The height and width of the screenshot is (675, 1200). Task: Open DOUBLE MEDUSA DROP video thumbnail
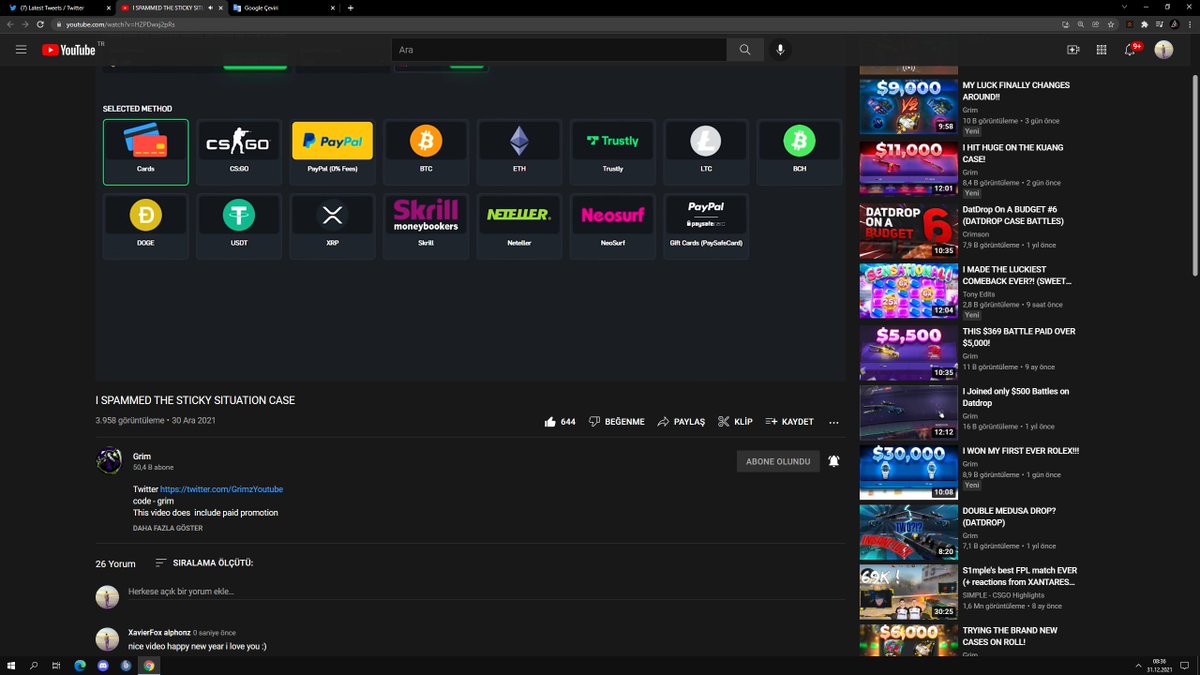point(908,532)
